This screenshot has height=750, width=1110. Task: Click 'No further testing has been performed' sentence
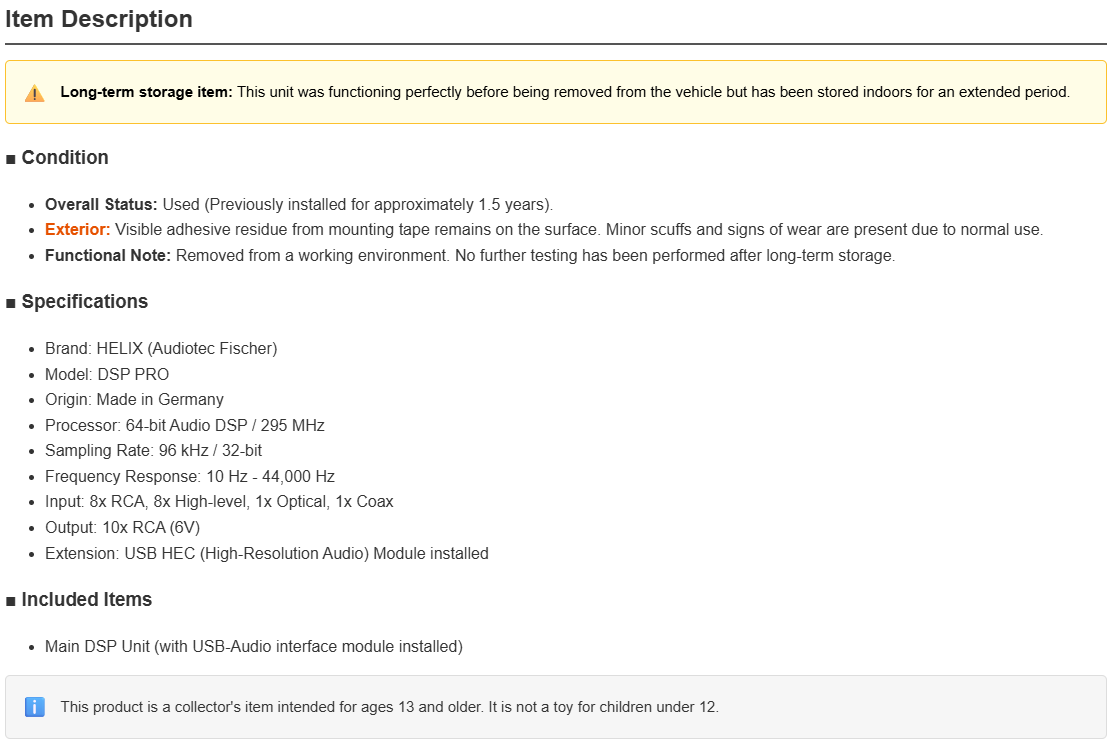tap(675, 256)
